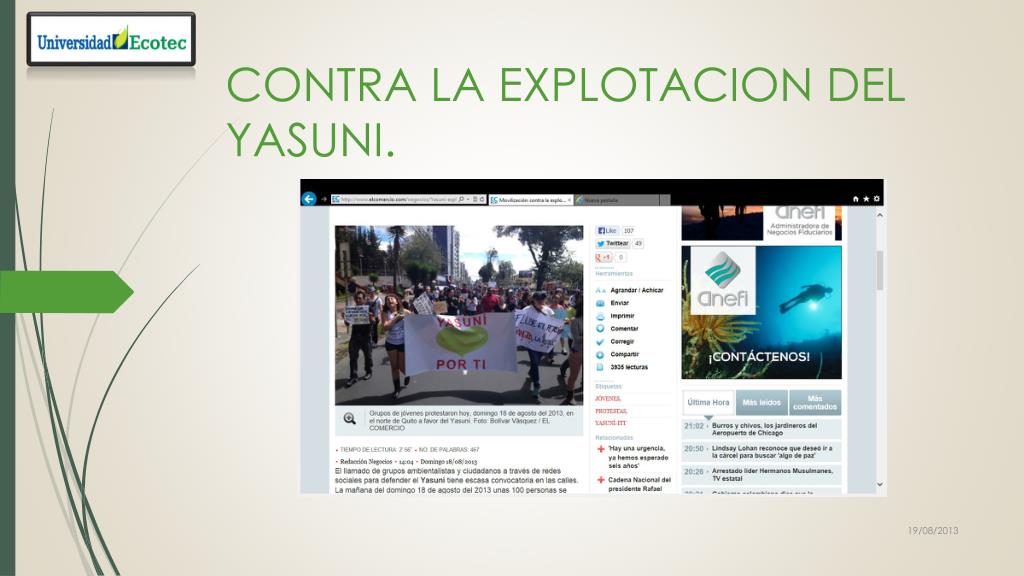Select the Última Hora tab
The image size is (1024, 576).
point(709,402)
